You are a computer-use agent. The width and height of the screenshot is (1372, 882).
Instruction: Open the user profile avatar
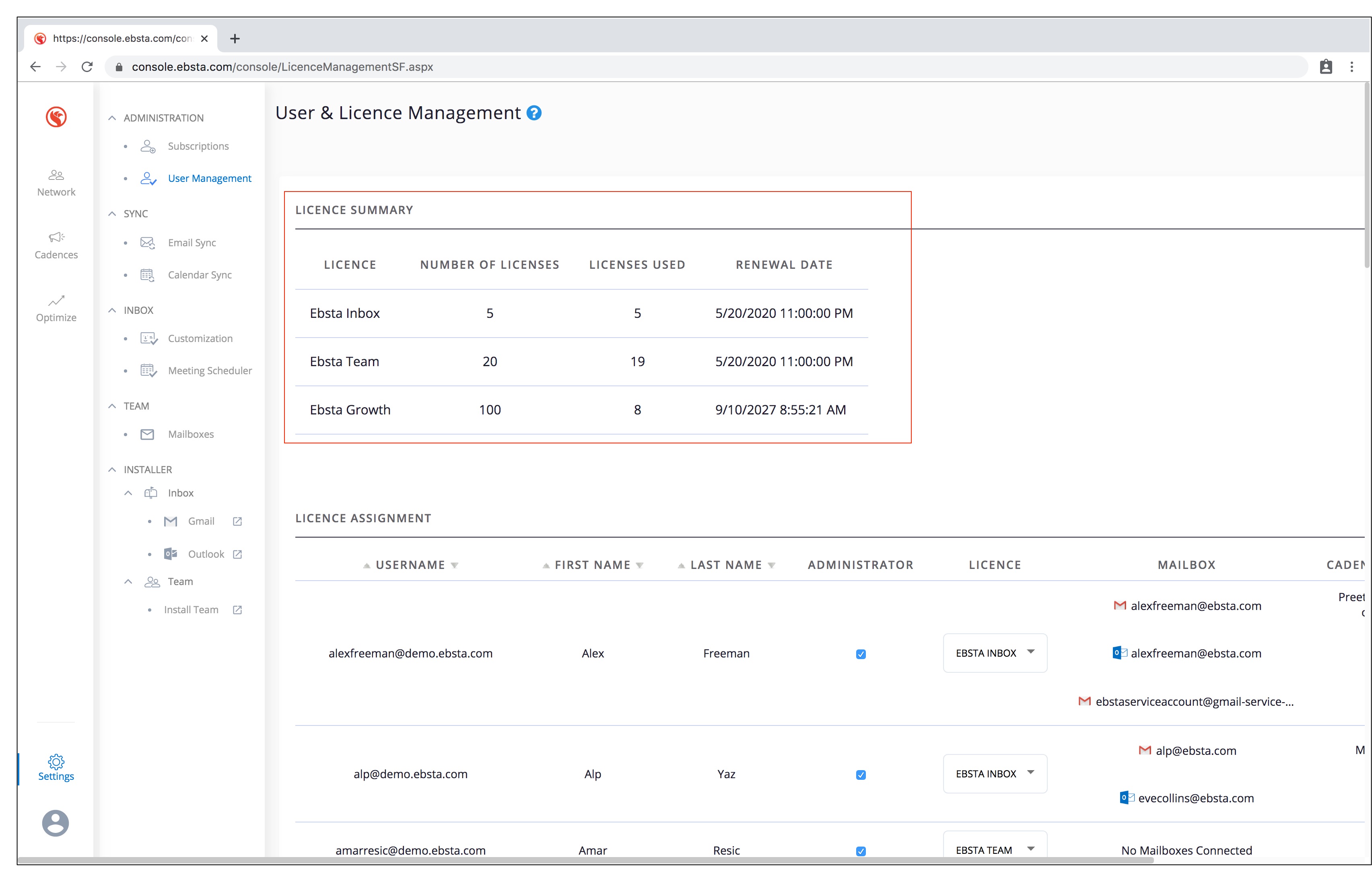click(x=56, y=823)
